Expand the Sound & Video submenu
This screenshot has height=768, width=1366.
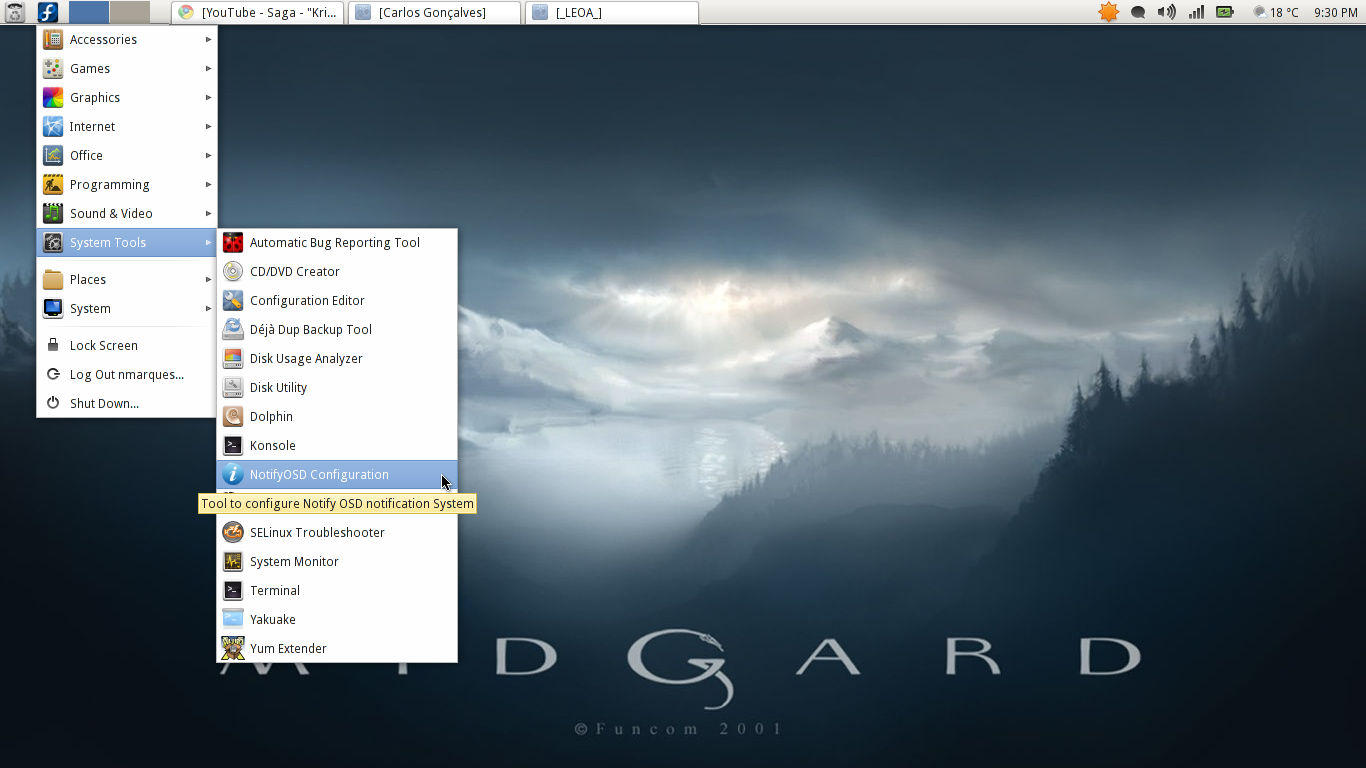127,214
